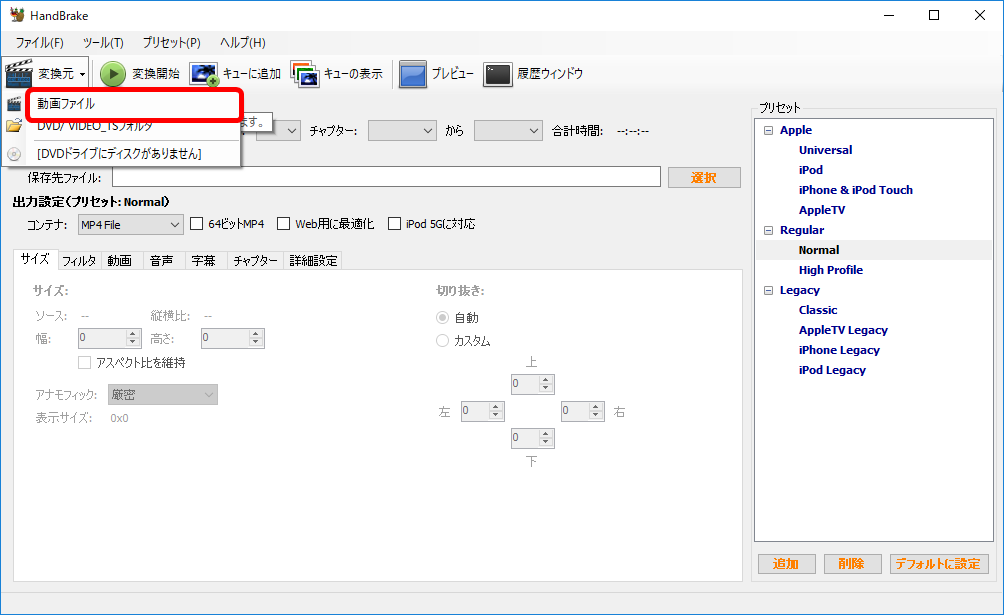Collapse the Legacy preset group
The width and height of the screenshot is (1004, 615).
pos(768,290)
